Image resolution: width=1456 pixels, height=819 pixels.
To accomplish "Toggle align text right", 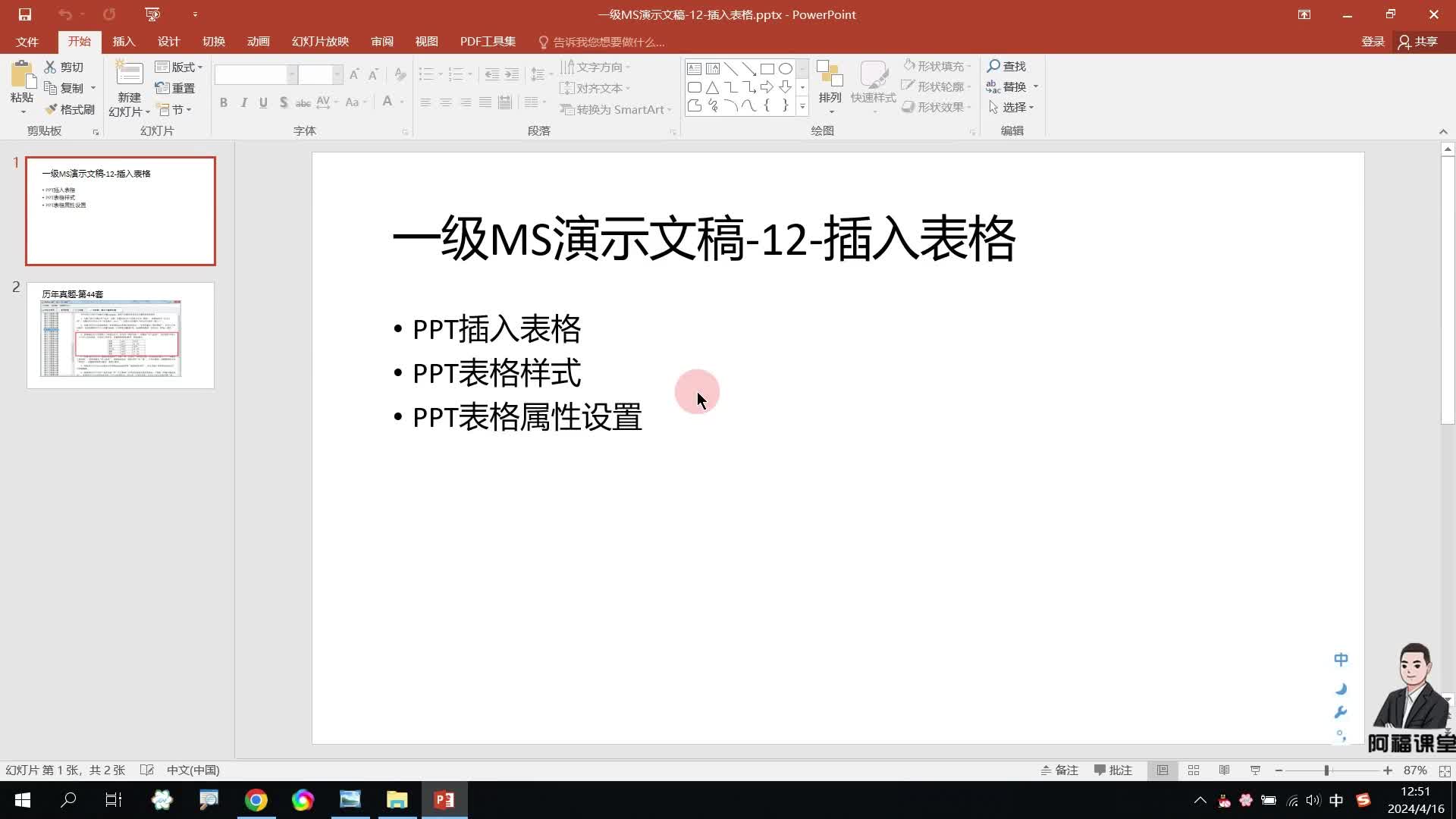I will pyautogui.click(x=466, y=102).
